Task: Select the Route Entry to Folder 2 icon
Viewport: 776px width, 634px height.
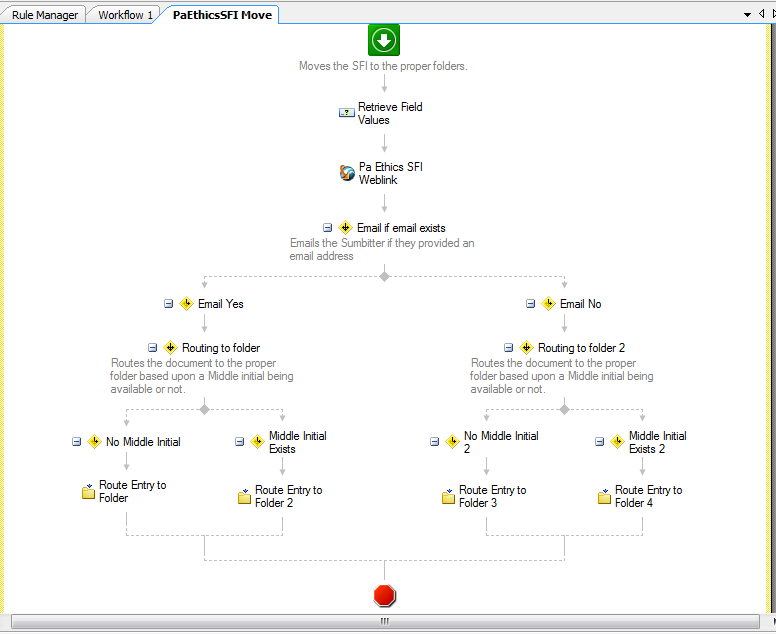Action: click(x=244, y=496)
